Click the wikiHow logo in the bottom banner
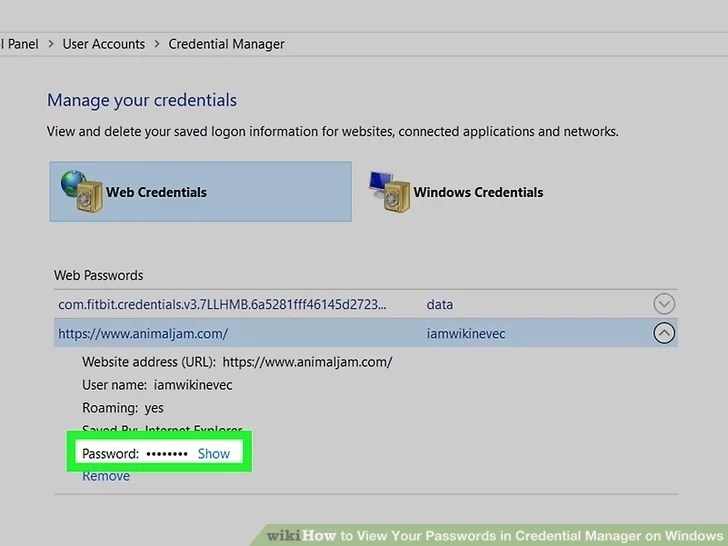The height and width of the screenshot is (546, 728). click(284, 535)
